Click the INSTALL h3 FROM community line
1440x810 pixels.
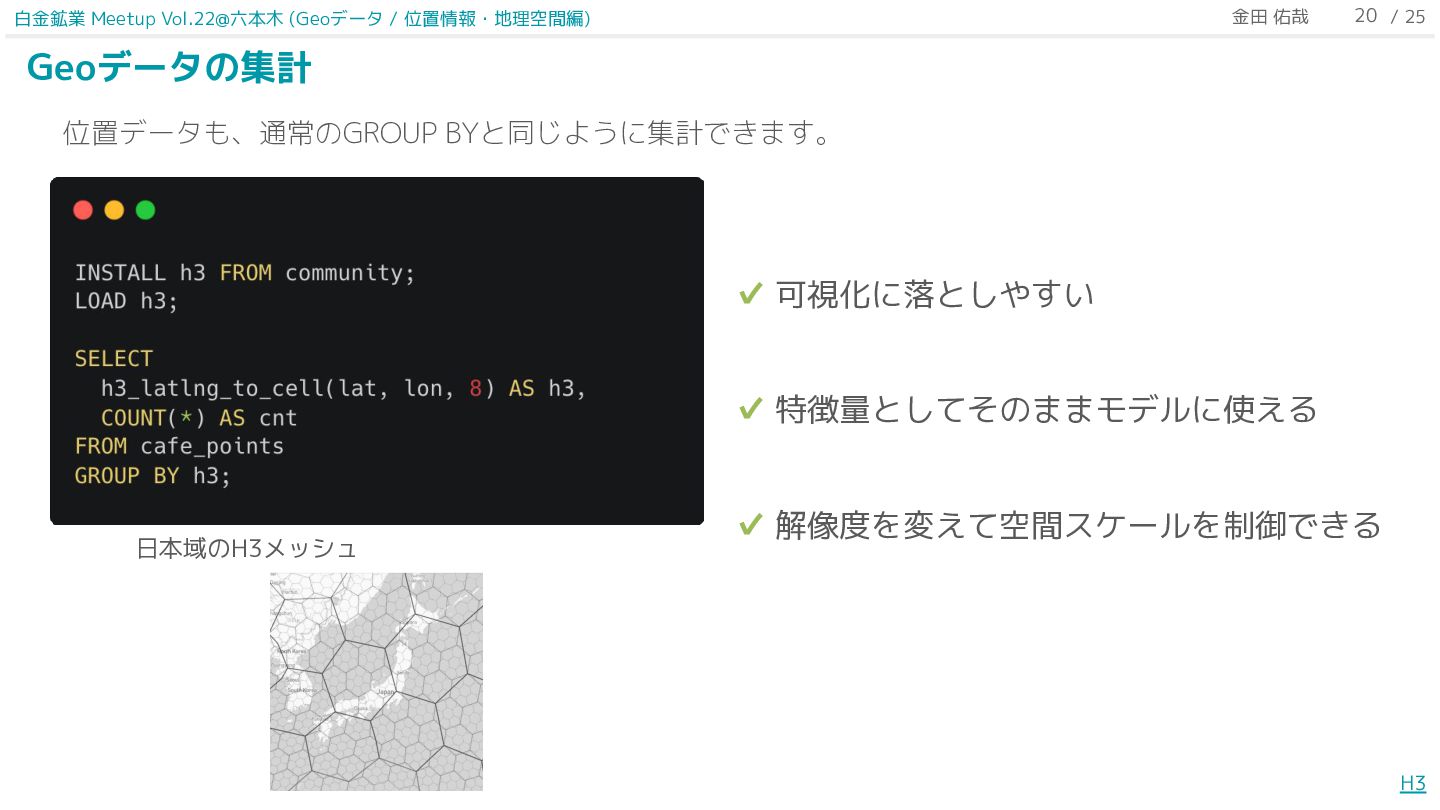(244, 273)
